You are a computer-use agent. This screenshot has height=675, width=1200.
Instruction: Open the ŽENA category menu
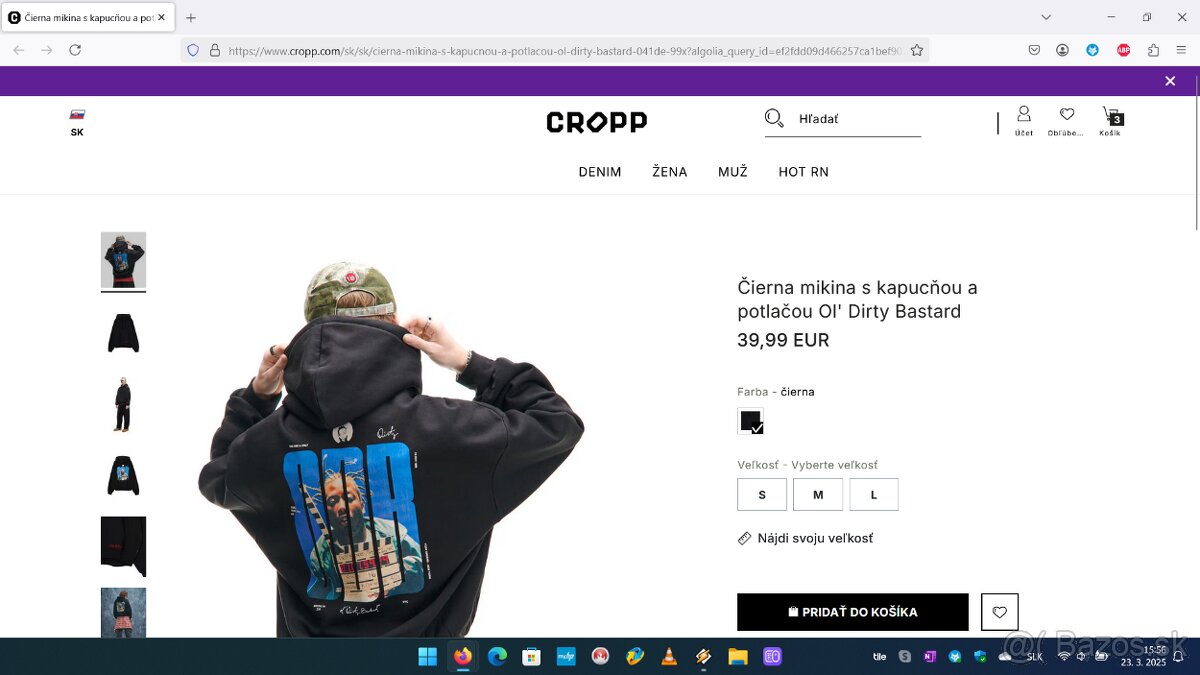click(x=670, y=172)
